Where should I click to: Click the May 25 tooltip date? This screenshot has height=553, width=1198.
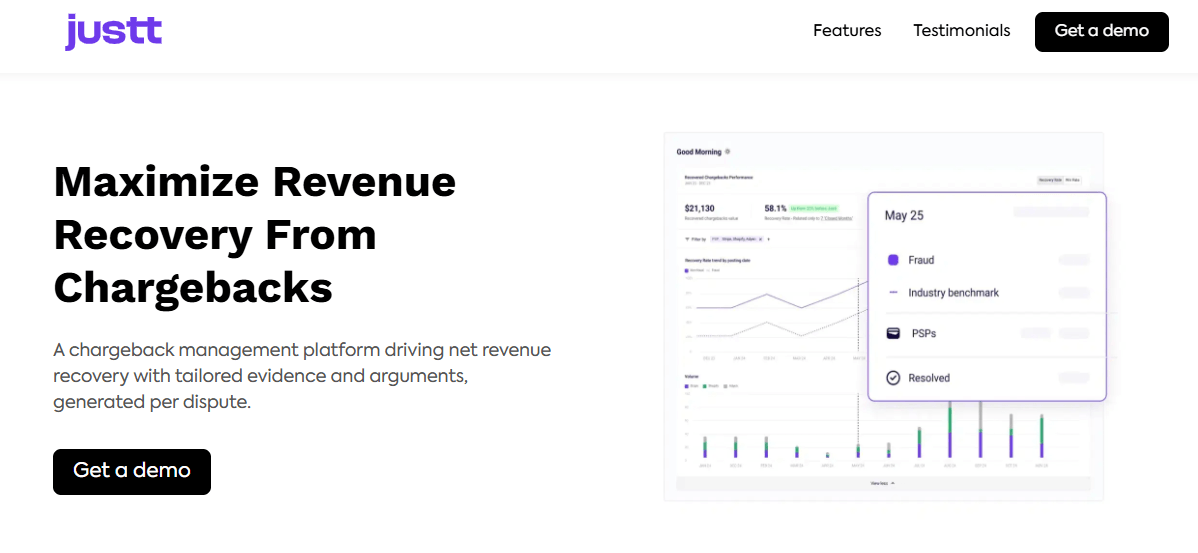coord(904,215)
